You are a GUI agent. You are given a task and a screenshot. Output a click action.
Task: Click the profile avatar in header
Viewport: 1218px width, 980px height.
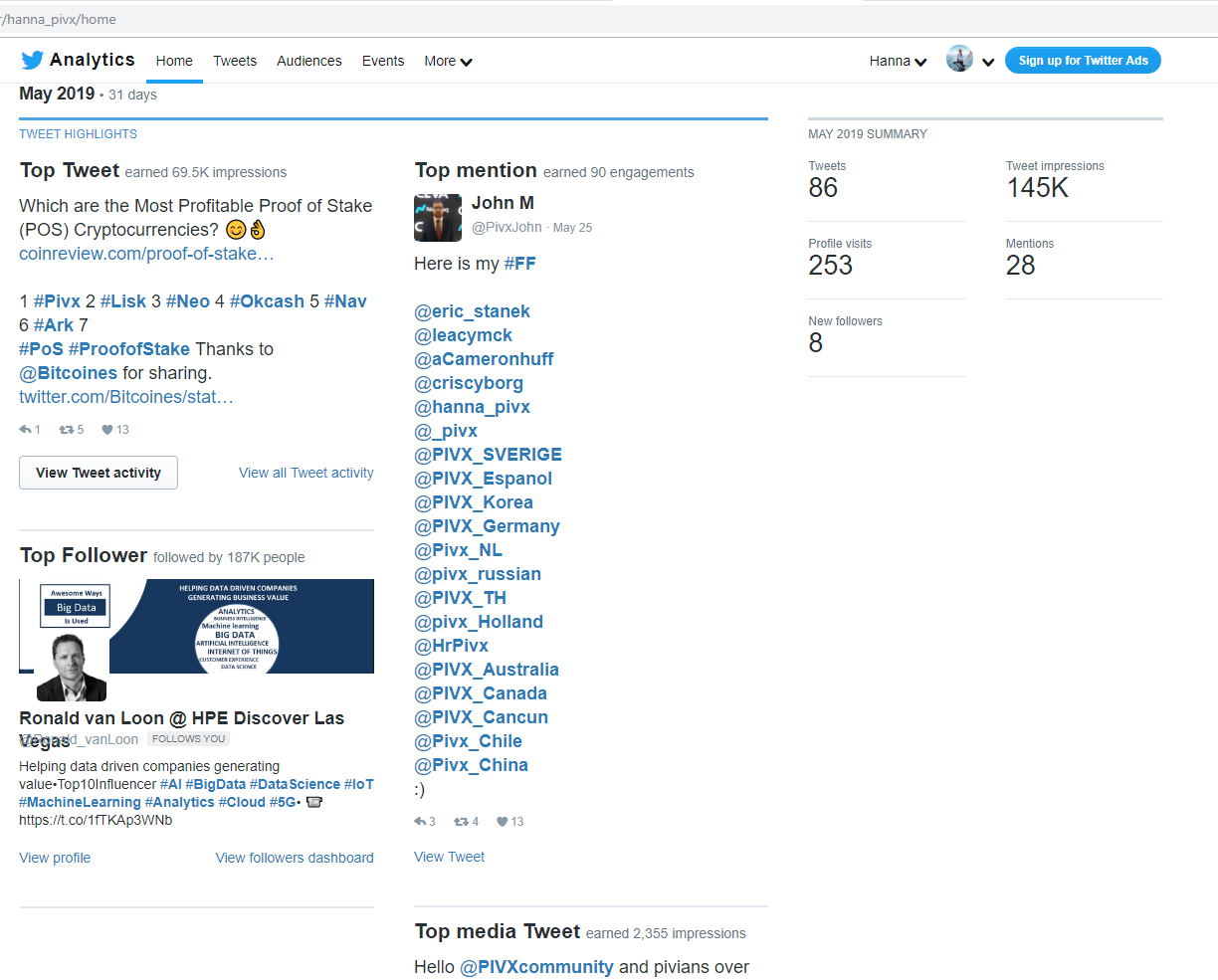[959, 59]
